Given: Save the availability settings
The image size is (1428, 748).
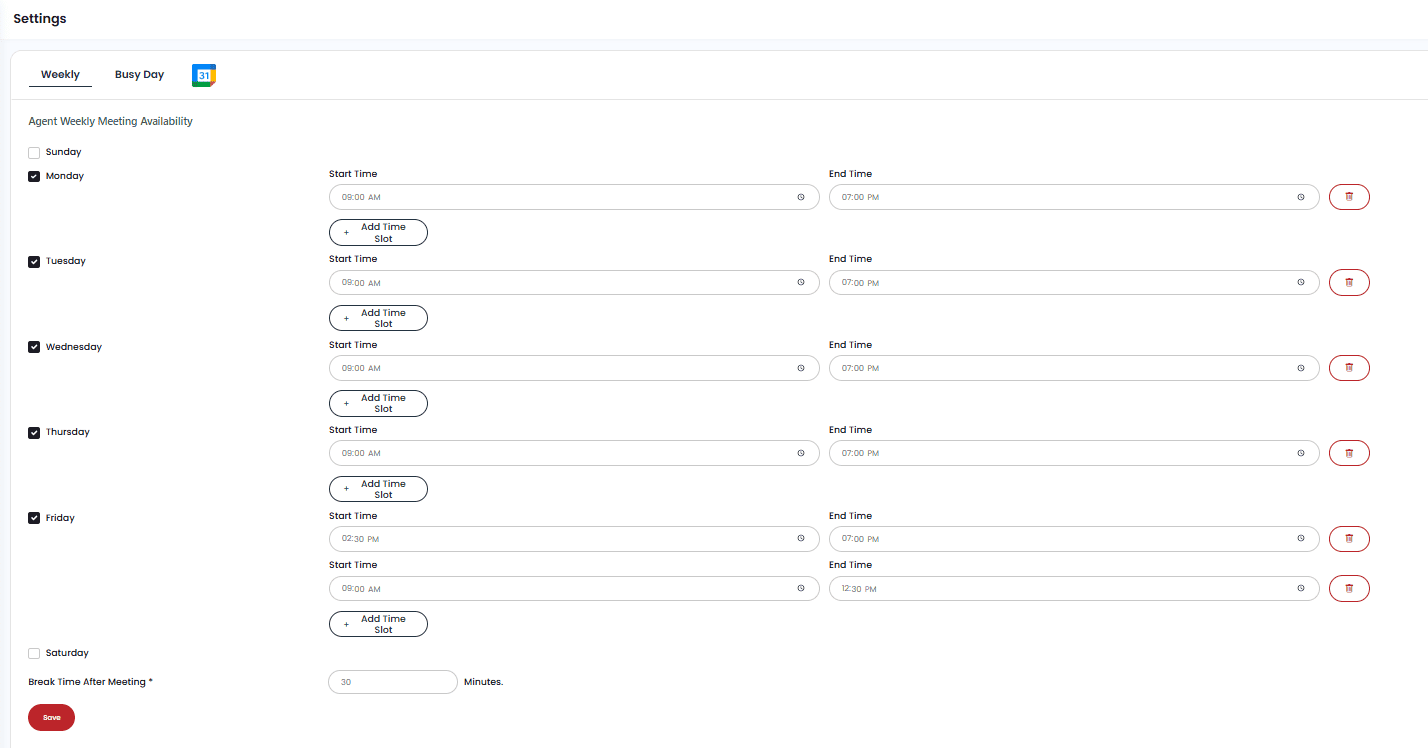Looking at the screenshot, I should click(x=51, y=717).
